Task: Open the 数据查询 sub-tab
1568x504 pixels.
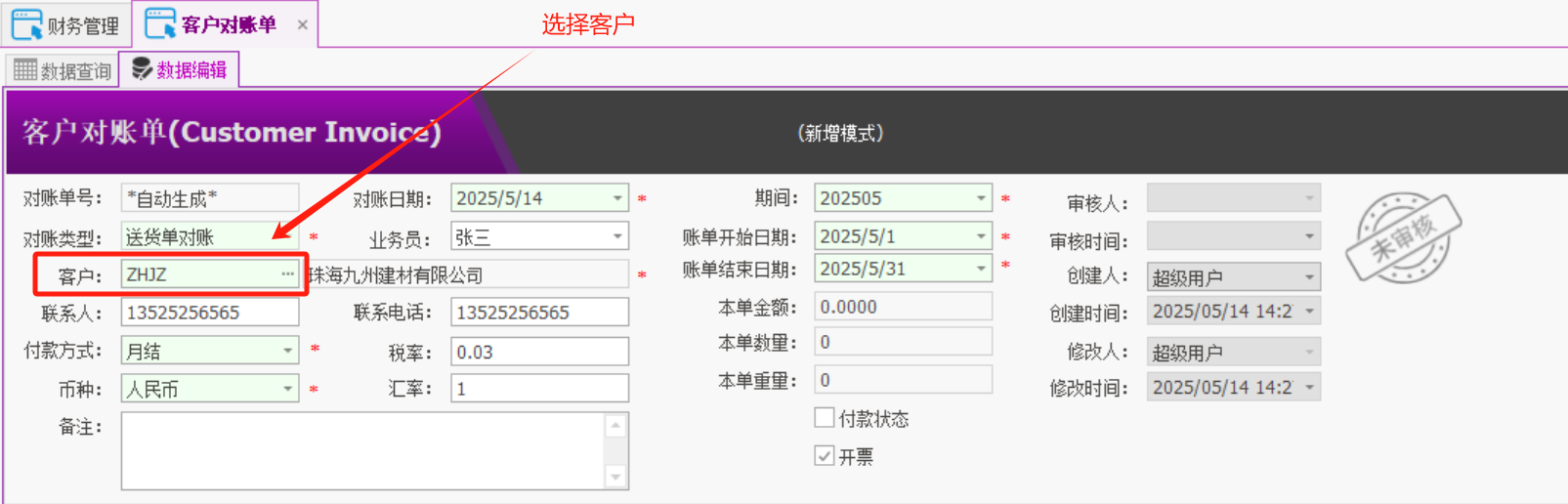Action: [63, 70]
